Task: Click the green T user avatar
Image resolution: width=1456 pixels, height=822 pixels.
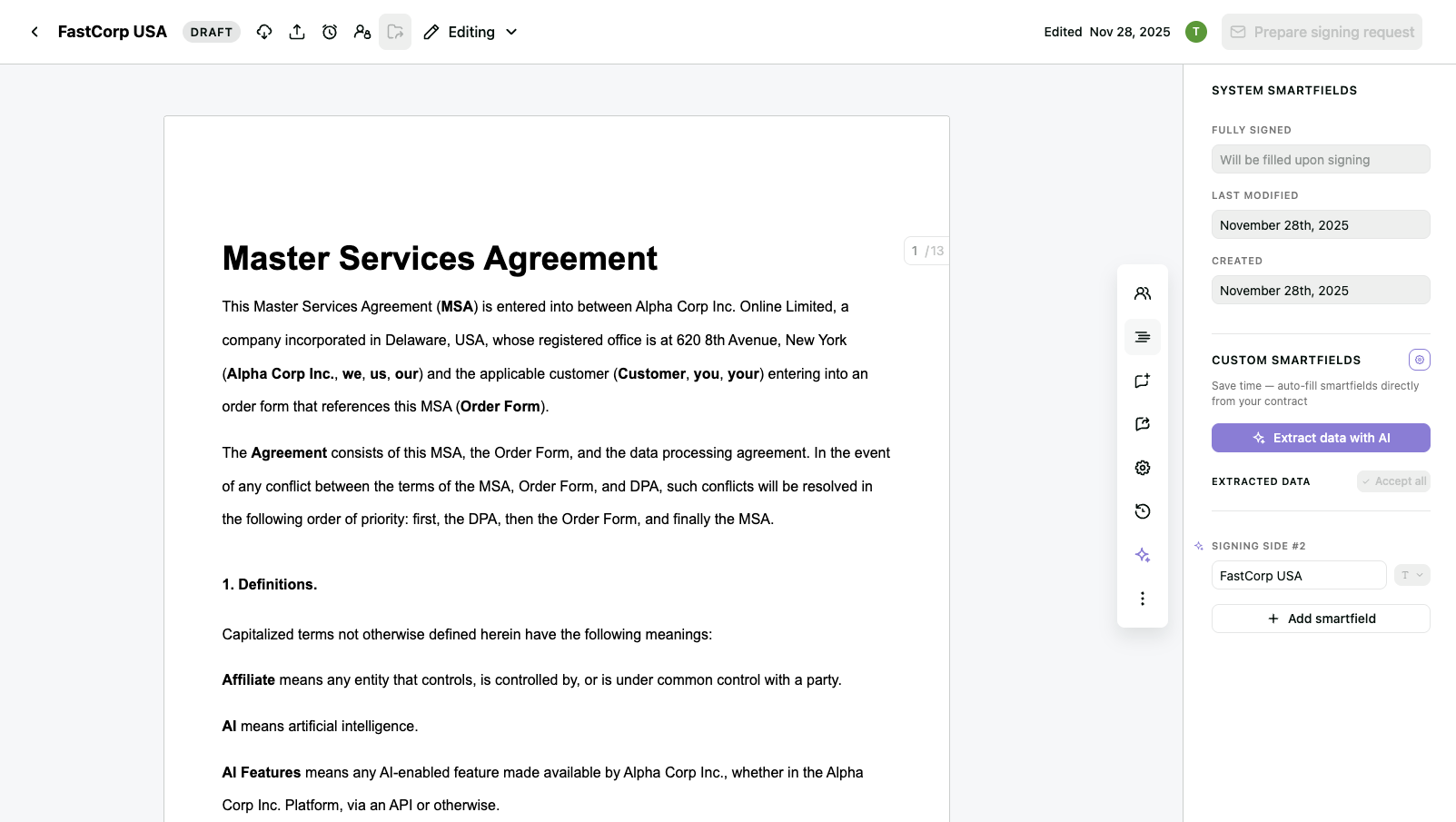Action: [1196, 32]
